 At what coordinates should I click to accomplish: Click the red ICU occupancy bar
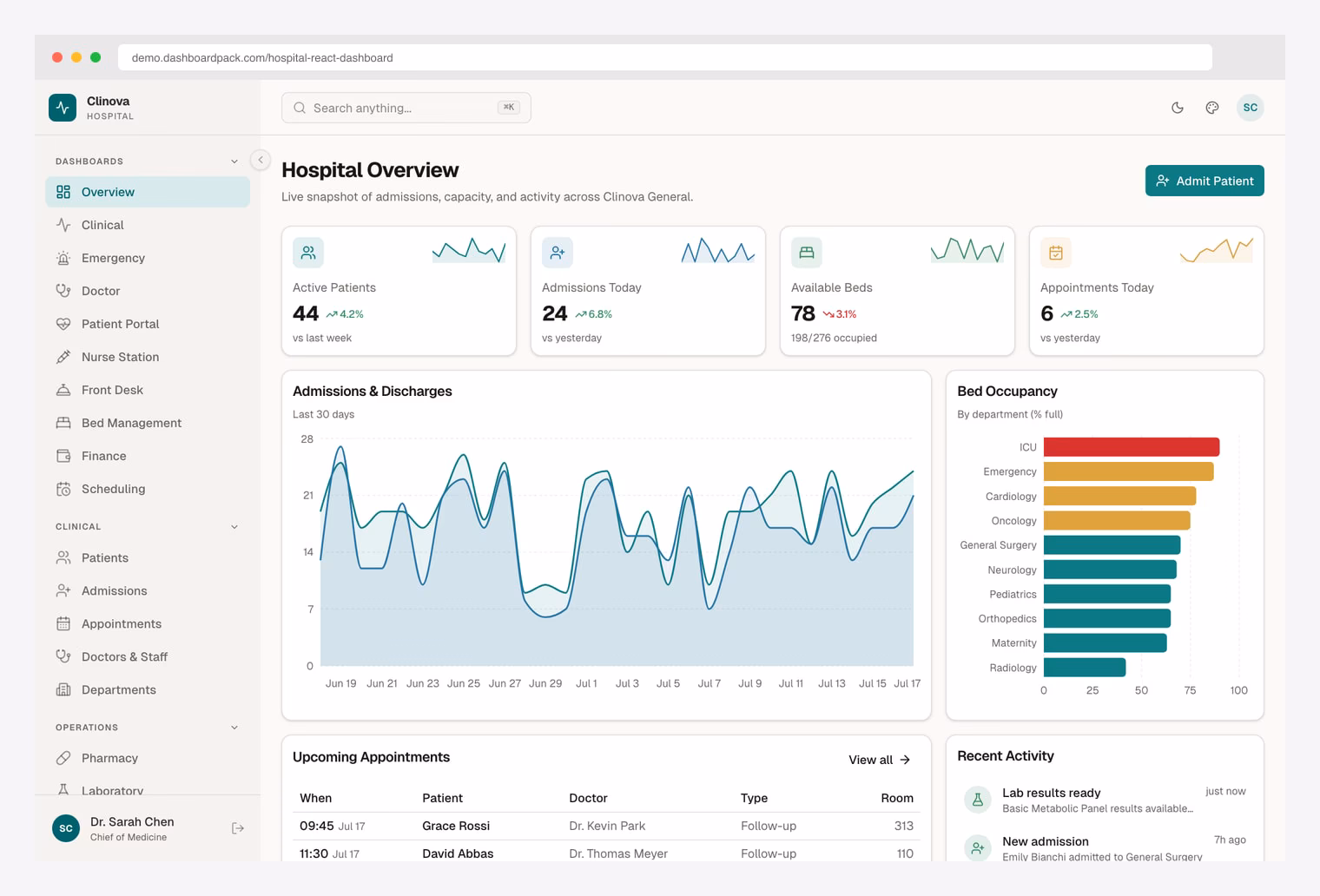click(x=1132, y=447)
